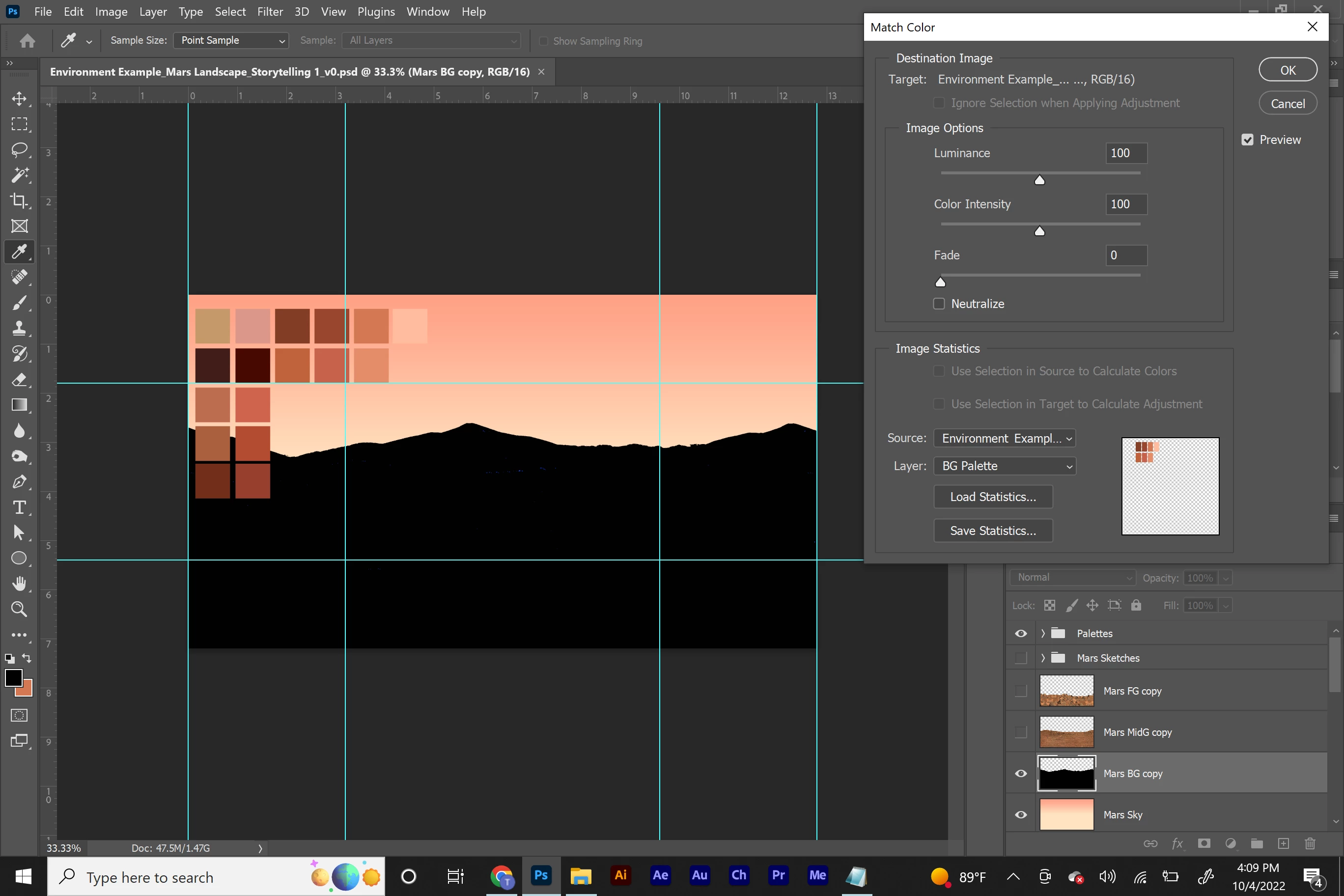The width and height of the screenshot is (1344, 896).
Task: Open Adobe Illustrator from the taskbar
Action: pos(620,875)
